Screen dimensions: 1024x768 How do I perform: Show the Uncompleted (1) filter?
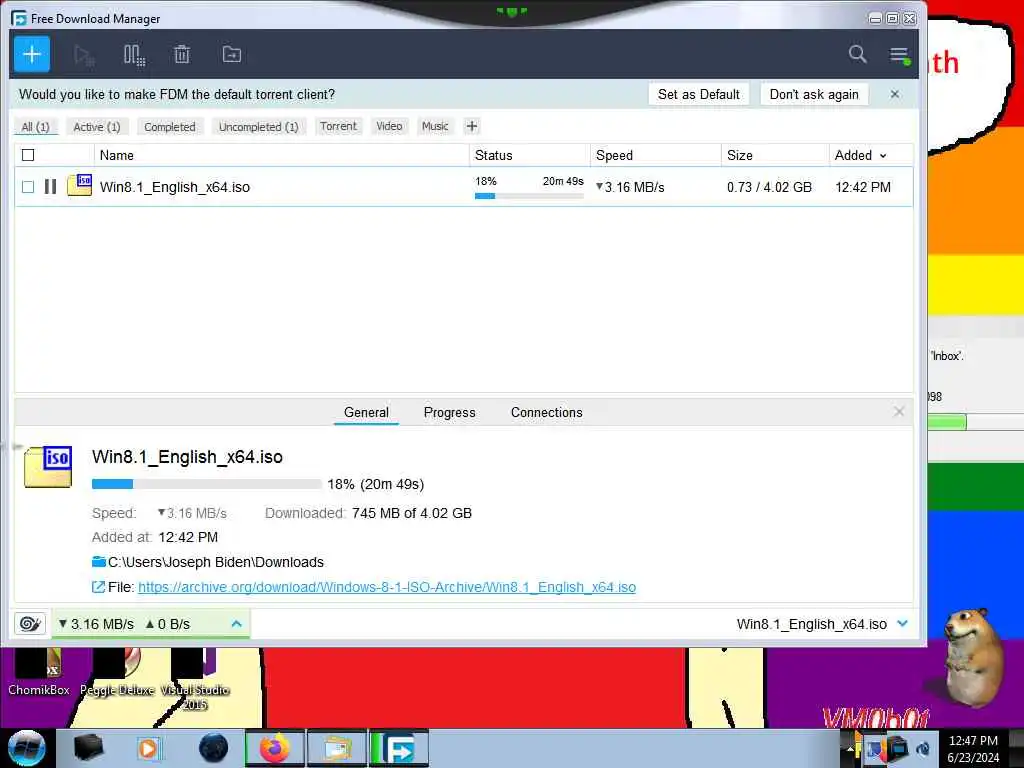click(x=259, y=127)
